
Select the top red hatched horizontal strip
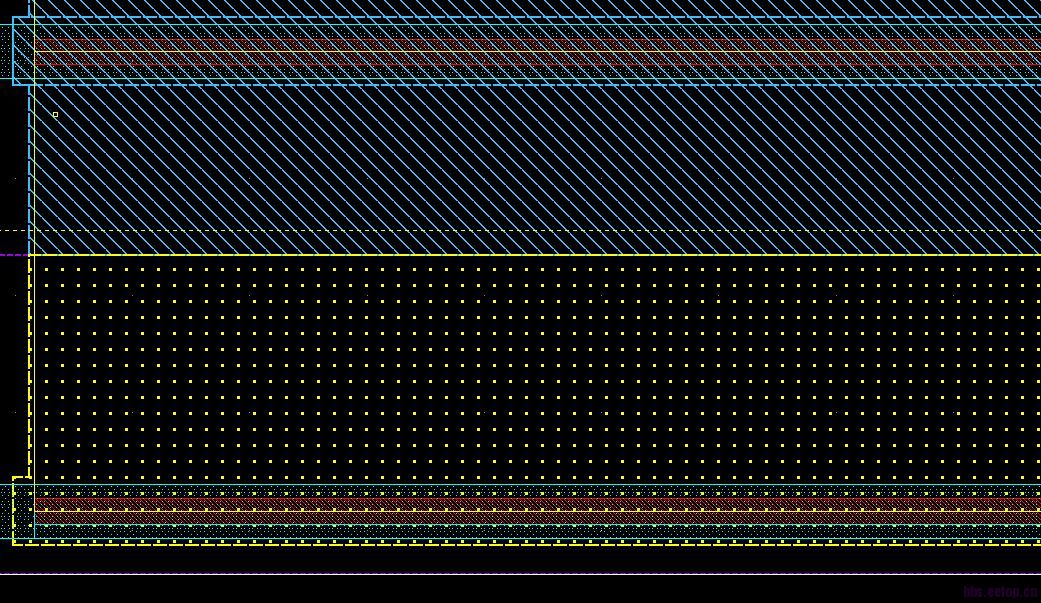click(538, 52)
